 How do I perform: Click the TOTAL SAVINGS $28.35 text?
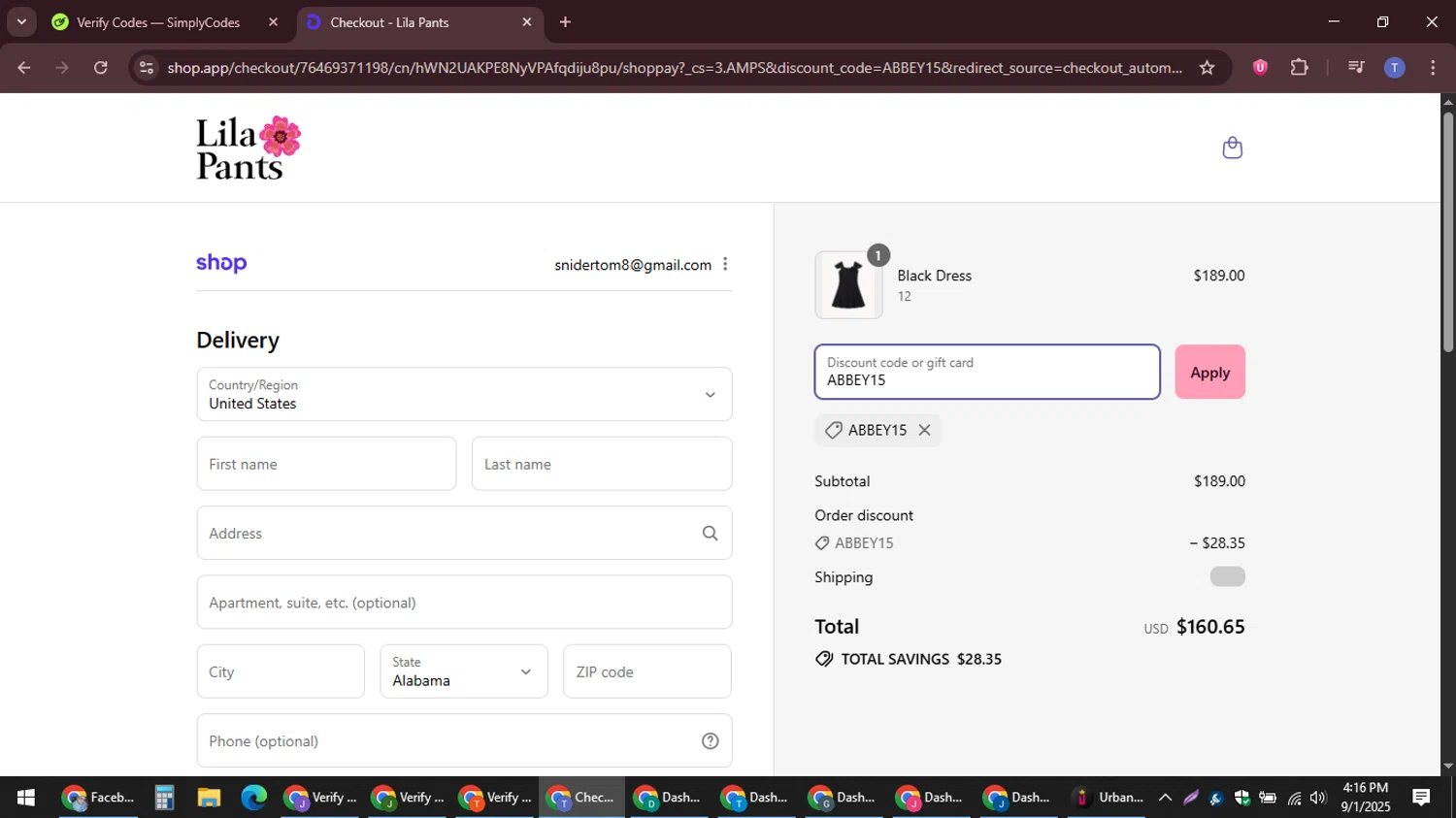(x=921, y=659)
